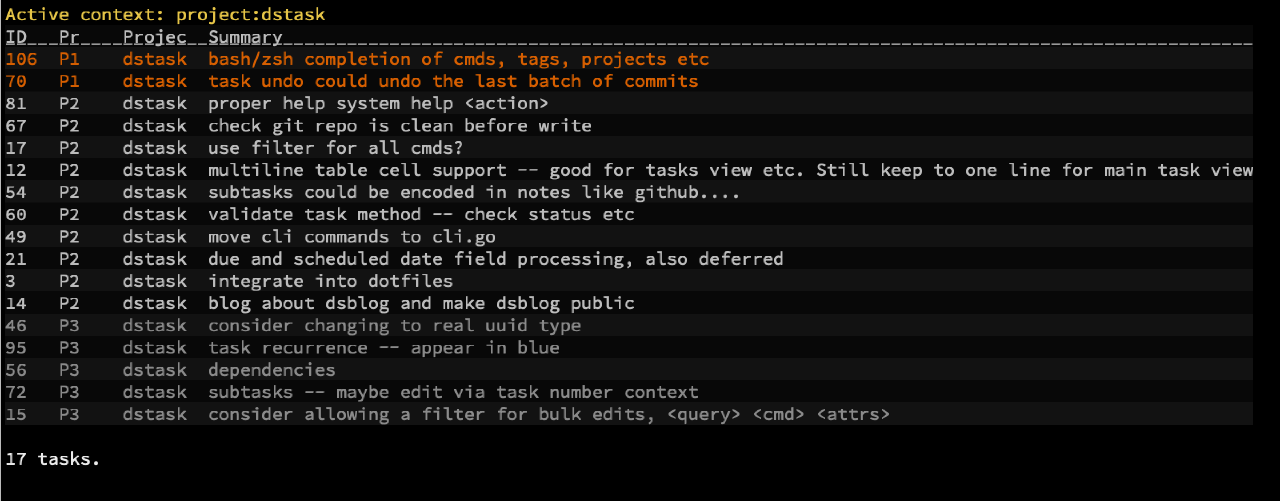Click the 'ID' column header
This screenshot has width=1280, height=501.
tap(16, 37)
